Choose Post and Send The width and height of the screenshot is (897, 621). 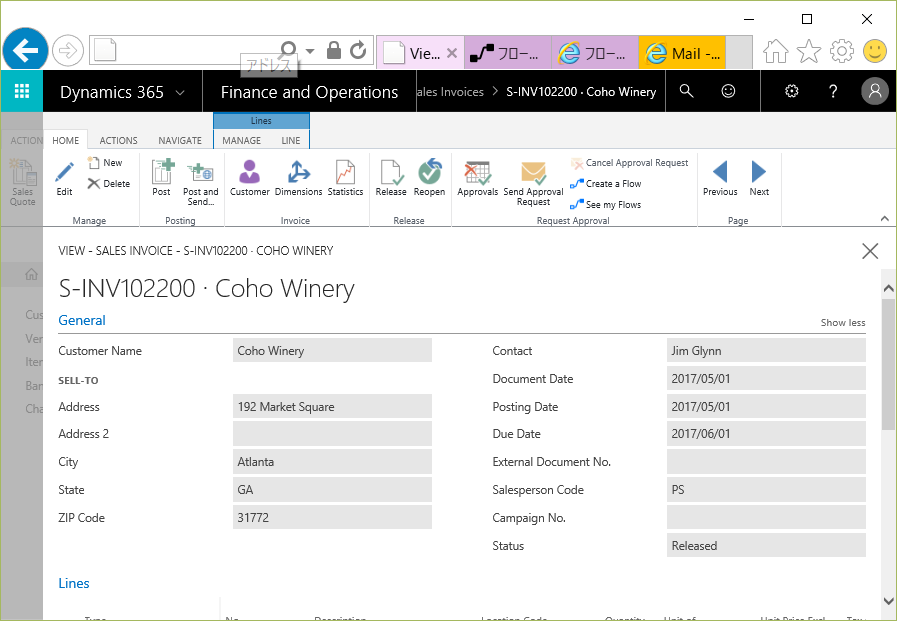[200, 183]
